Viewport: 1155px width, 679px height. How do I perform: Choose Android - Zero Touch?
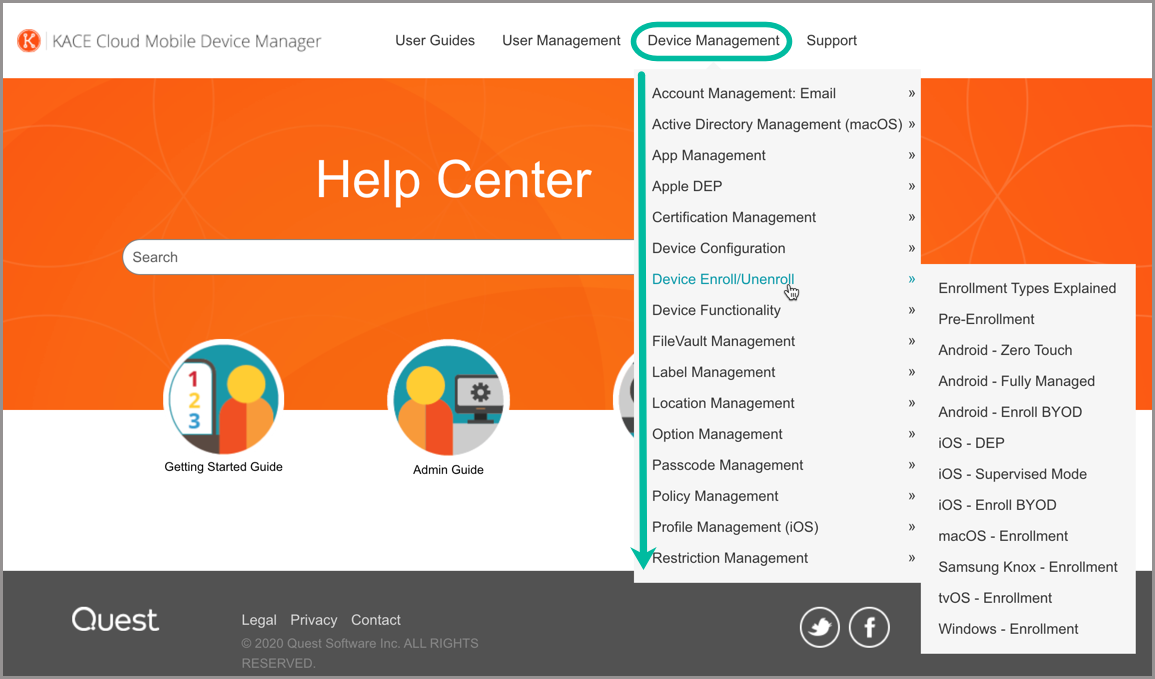(x=1005, y=351)
